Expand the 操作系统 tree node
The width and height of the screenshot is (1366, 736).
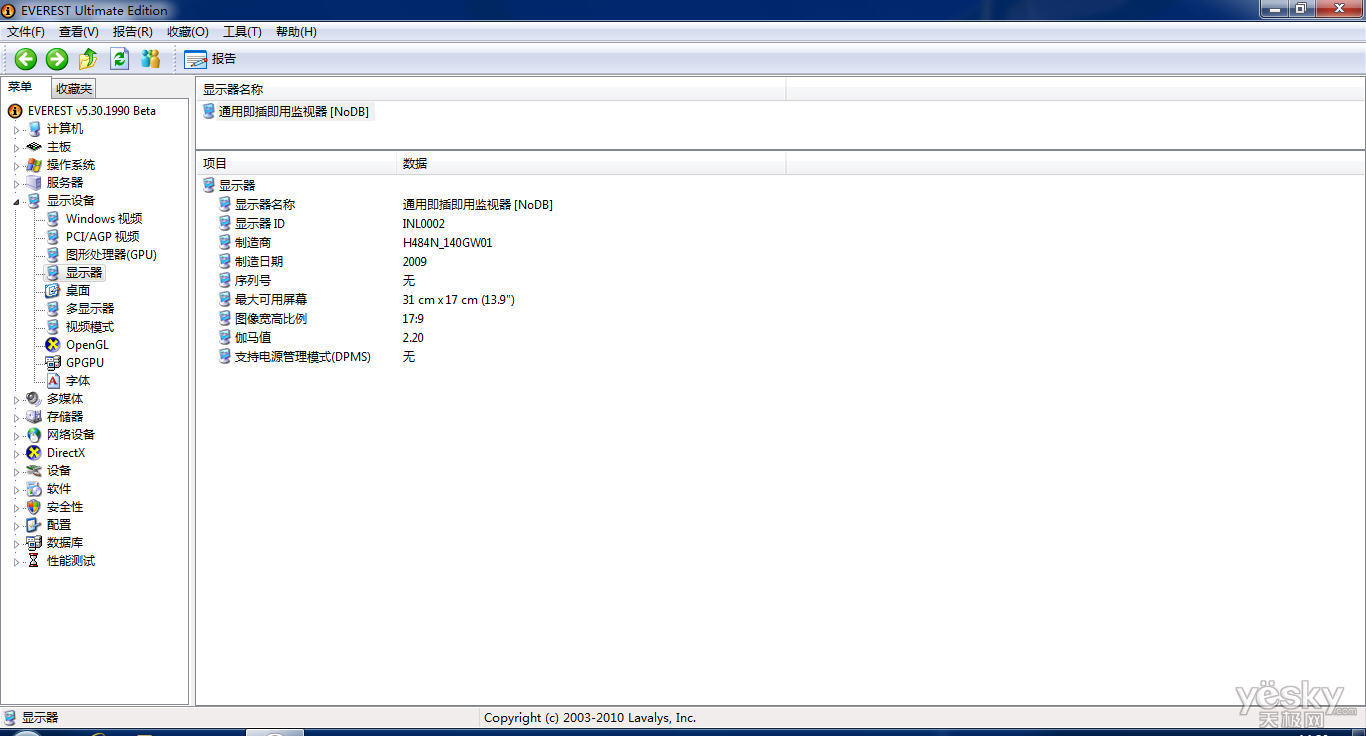(16, 165)
